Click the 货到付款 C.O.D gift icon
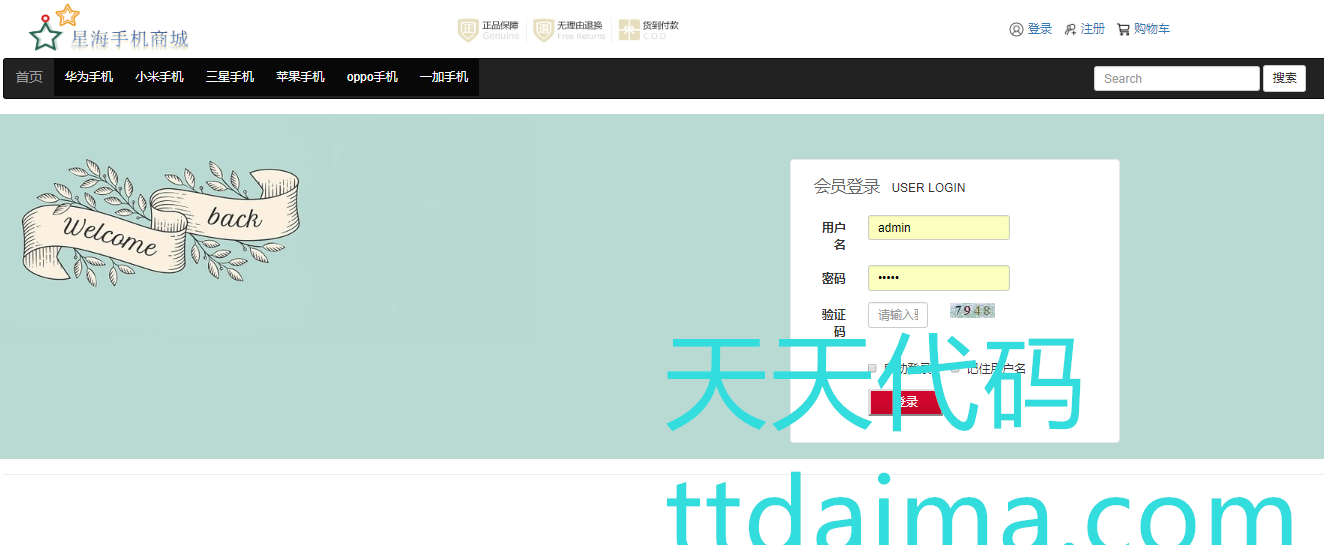The image size is (1324, 545). pos(628,30)
